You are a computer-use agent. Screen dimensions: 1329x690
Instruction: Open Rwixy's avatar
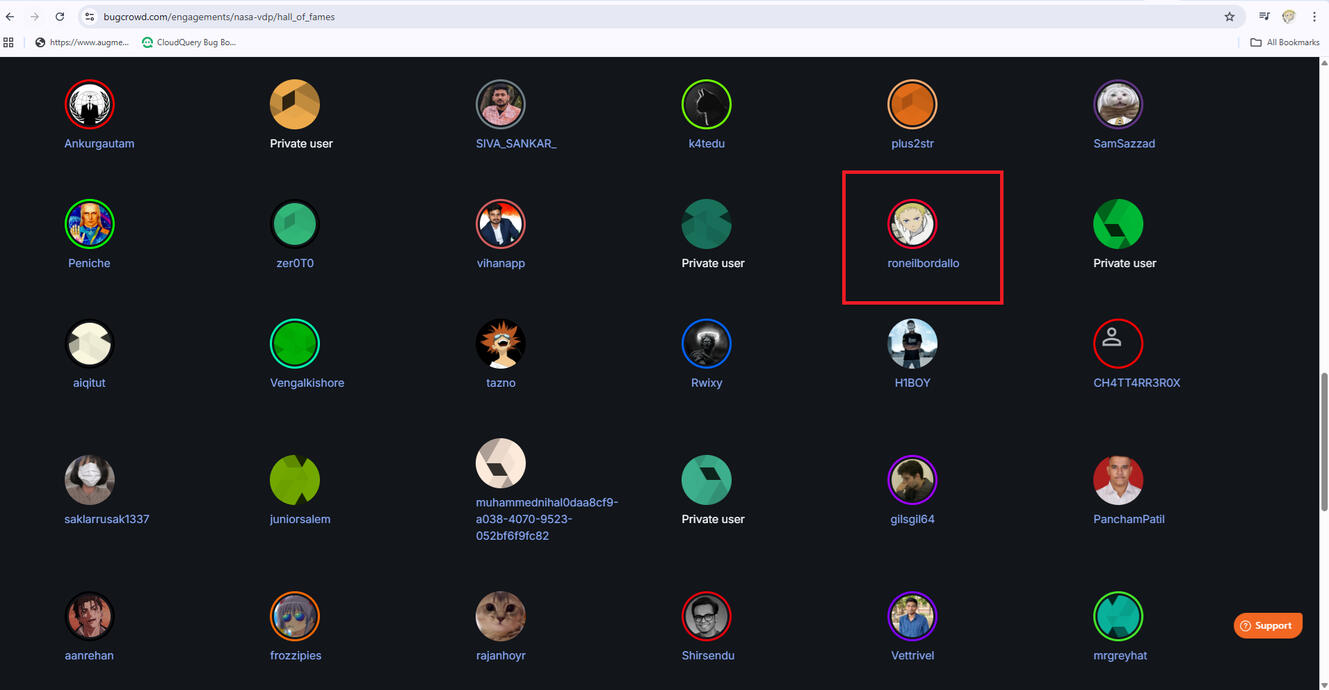click(707, 344)
